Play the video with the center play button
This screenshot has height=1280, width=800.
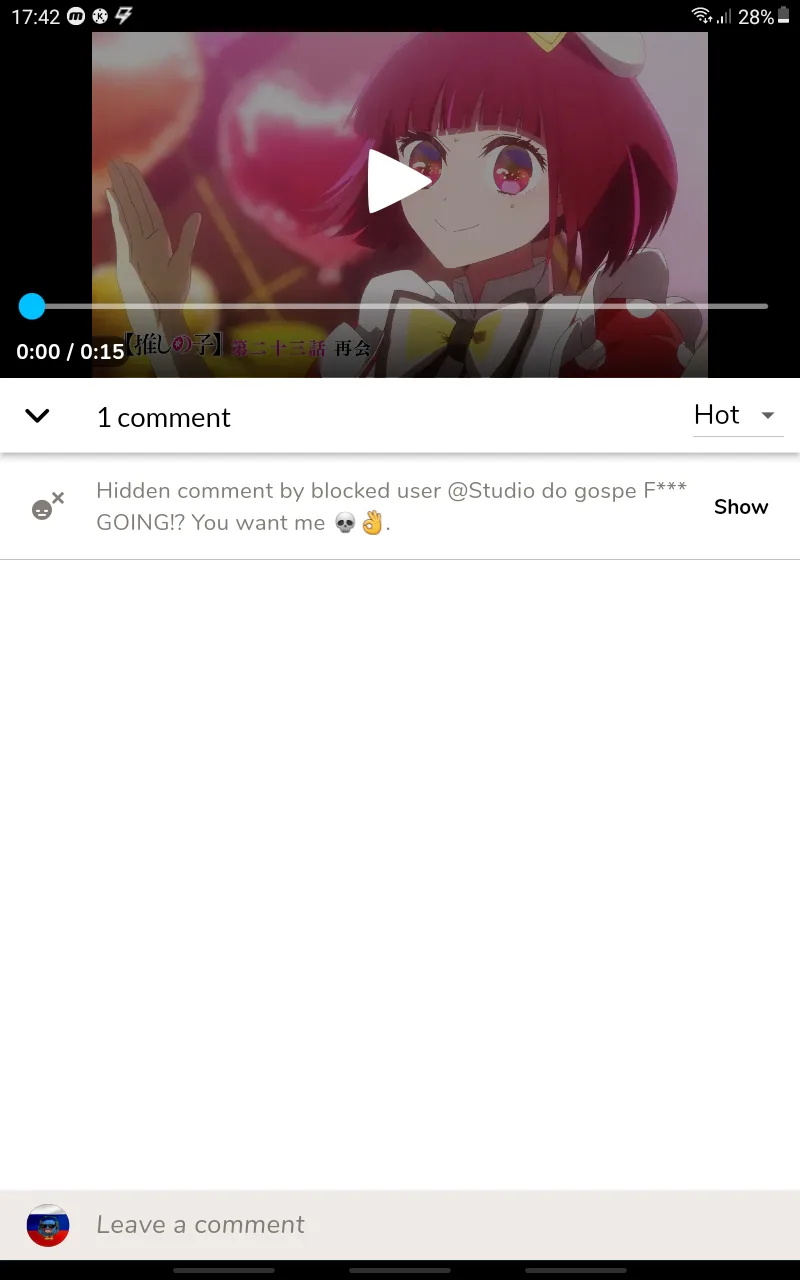[399, 181]
